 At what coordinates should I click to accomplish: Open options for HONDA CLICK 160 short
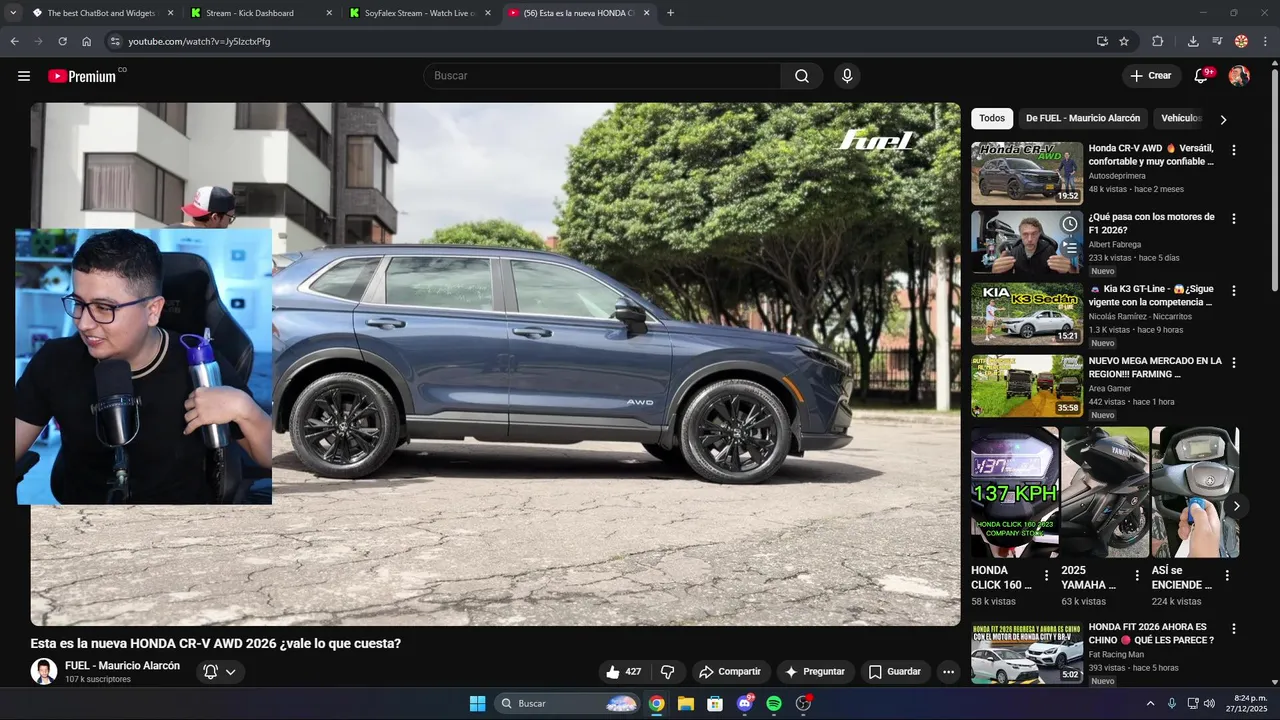tap(1047, 575)
